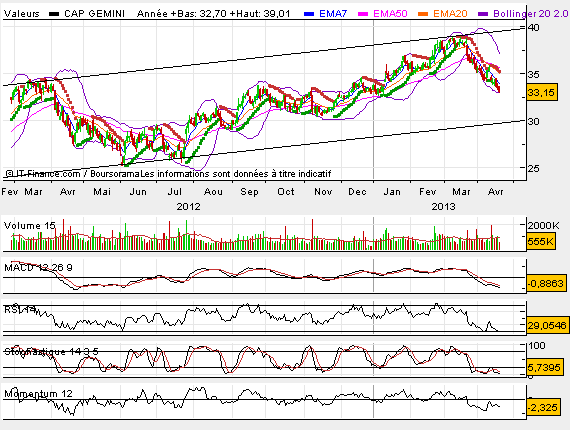
Task: Click the 'Valeurs' label
Action: point(22,14)
